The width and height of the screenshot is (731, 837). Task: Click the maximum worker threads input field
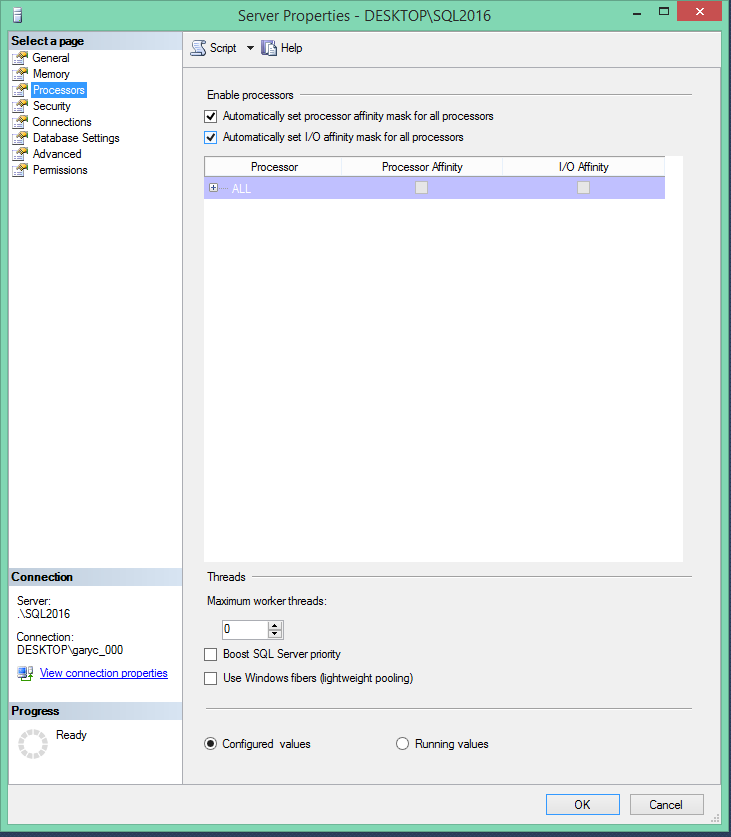[x=245, y=630]
